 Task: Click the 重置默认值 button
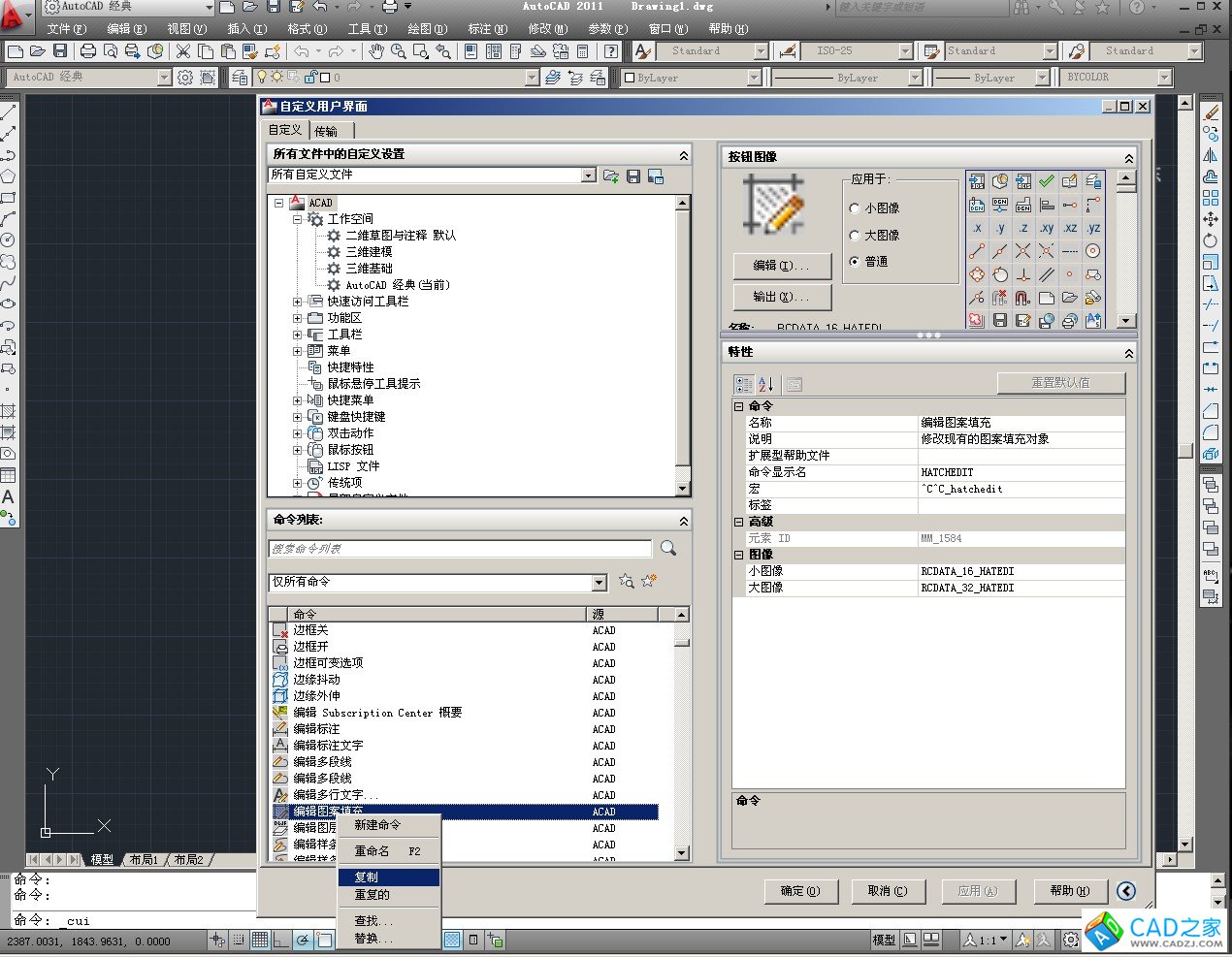(x=1060, y=383)
